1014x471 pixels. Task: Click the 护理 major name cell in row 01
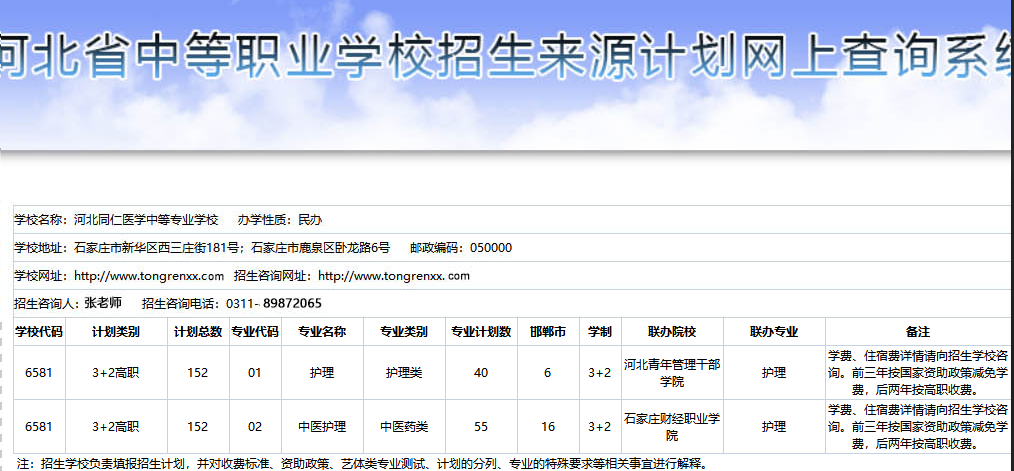[x=322, y=373]
